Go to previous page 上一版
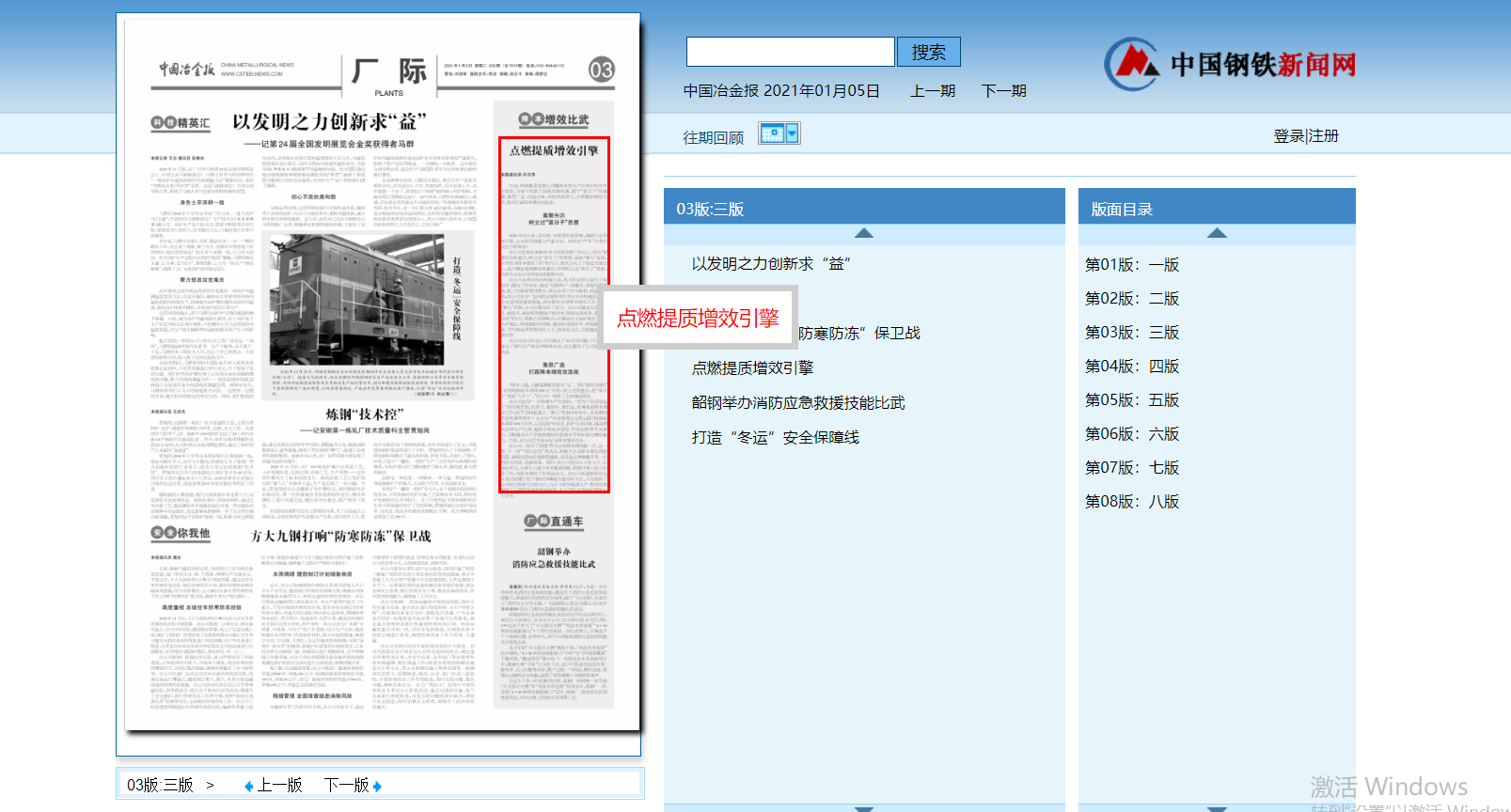Image resolution: width=1511 pixels, height=812 pixels. [279, 786]
